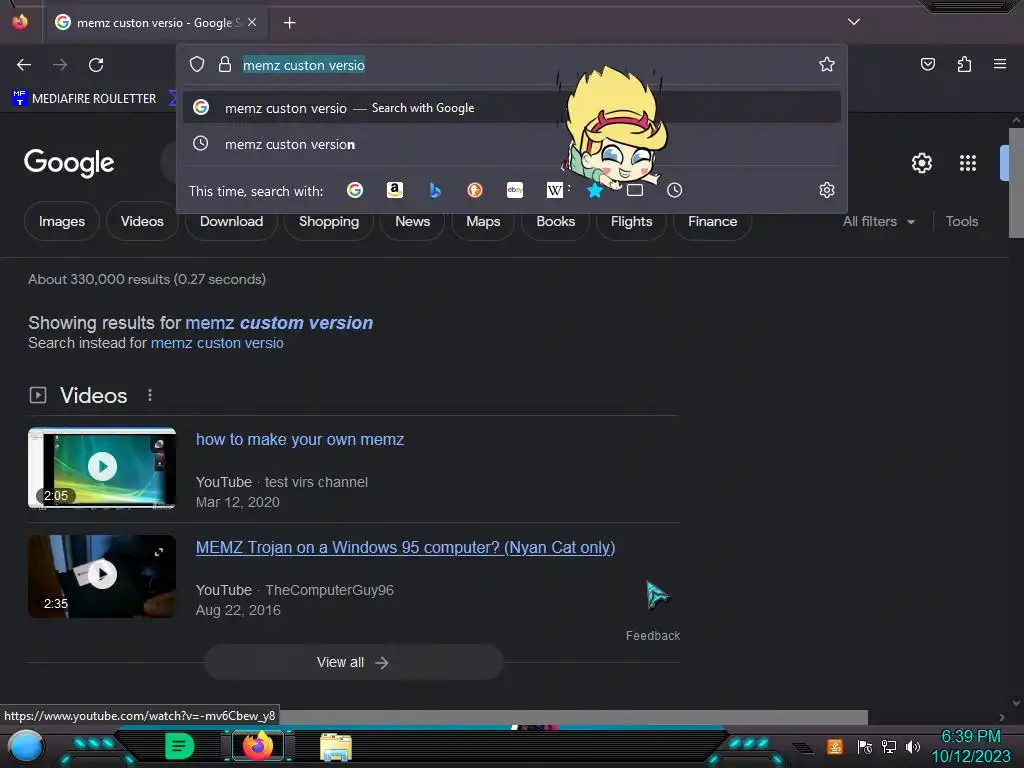Search open Tabs via the tab icon

[x=635, y=190]
